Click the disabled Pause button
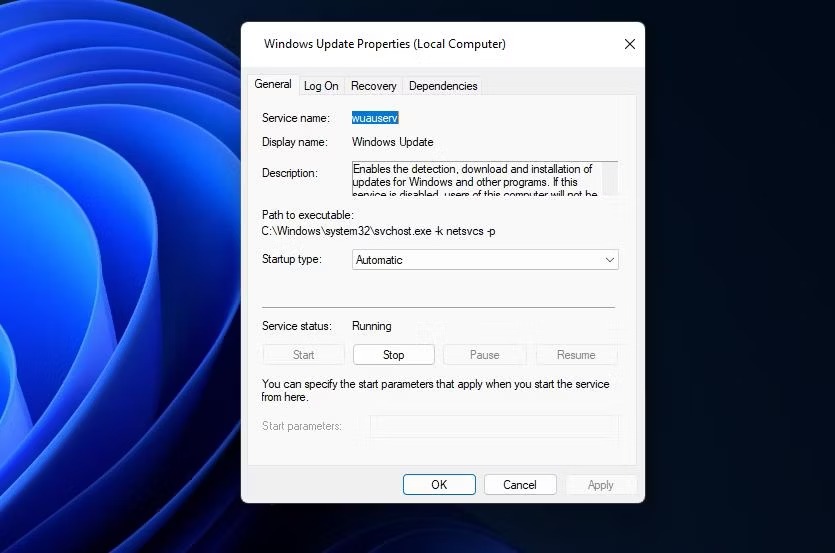Screen dimensions: 835x553 485,355
